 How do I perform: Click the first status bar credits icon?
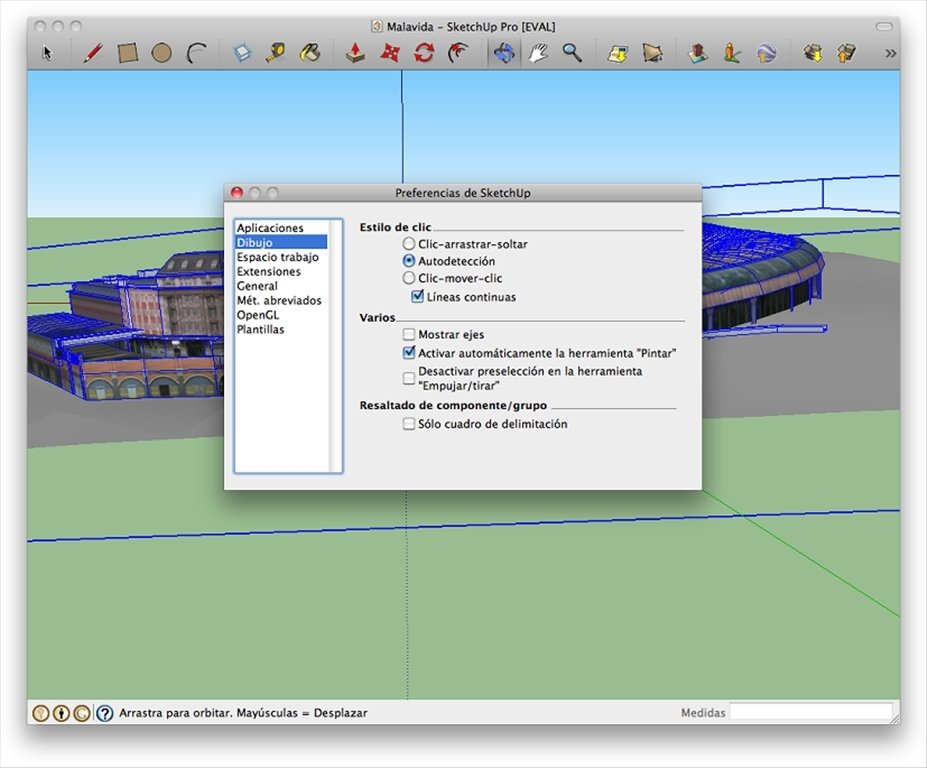coord(40,713)
